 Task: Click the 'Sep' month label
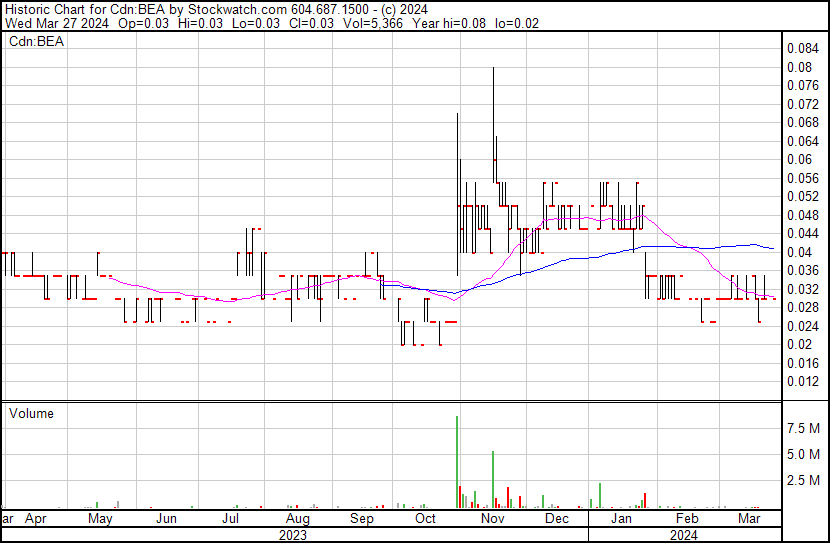[x=362, y=519]
